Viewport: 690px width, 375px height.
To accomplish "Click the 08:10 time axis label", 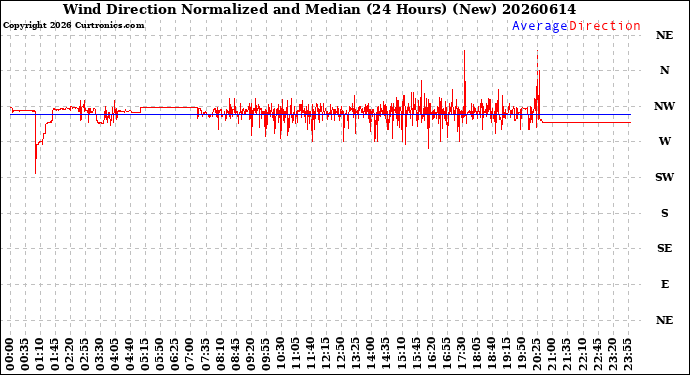I will point(220,354).
